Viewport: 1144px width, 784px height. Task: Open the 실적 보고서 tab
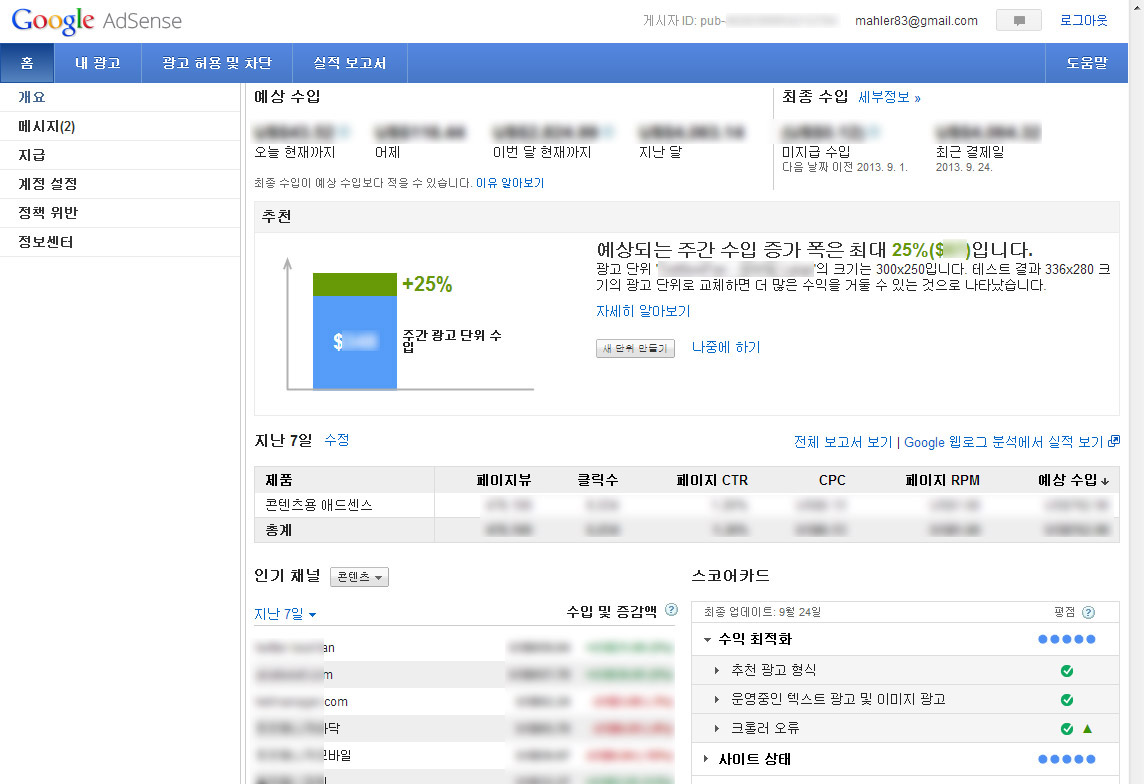349,63
